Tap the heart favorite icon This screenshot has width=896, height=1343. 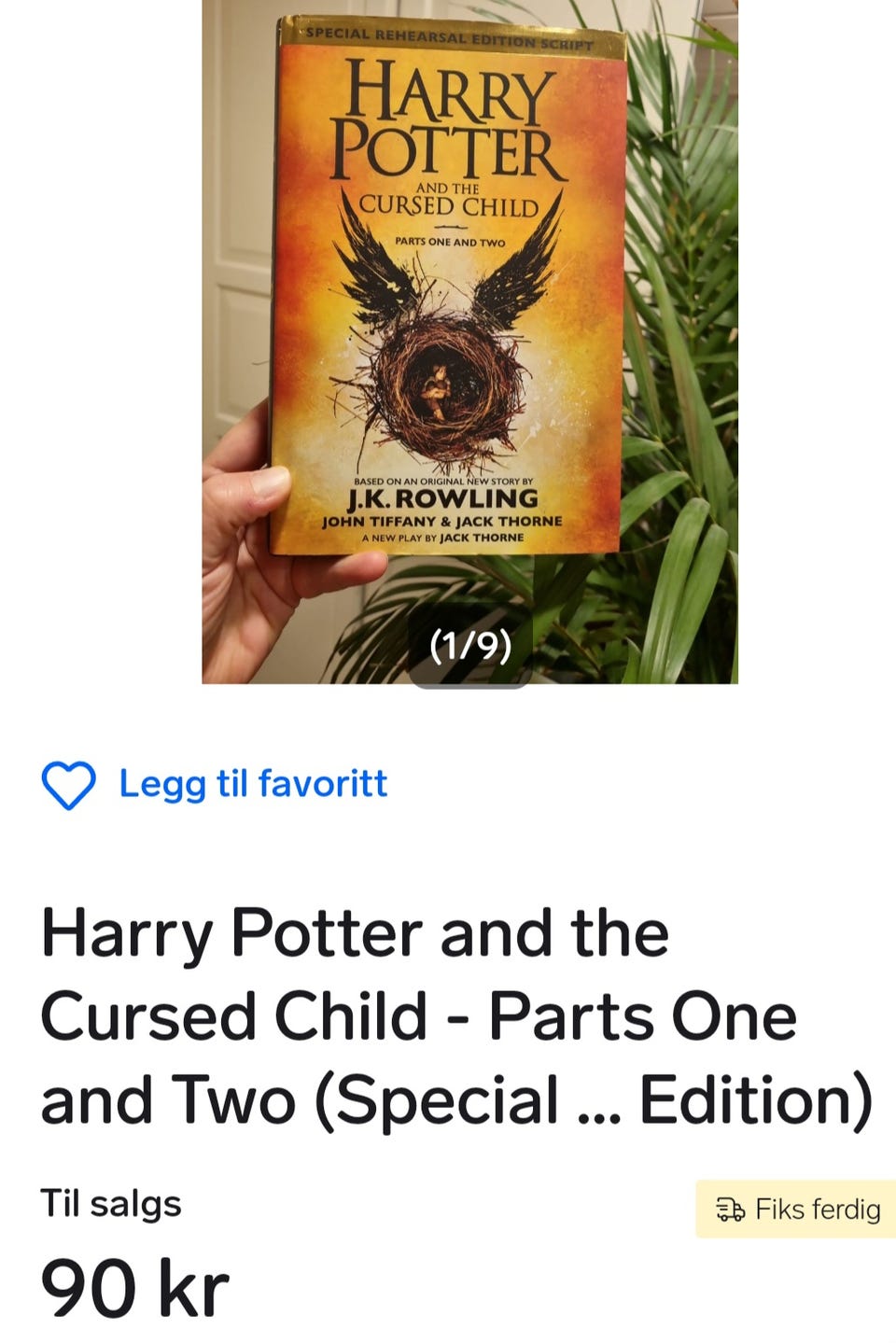click(68, 785)
